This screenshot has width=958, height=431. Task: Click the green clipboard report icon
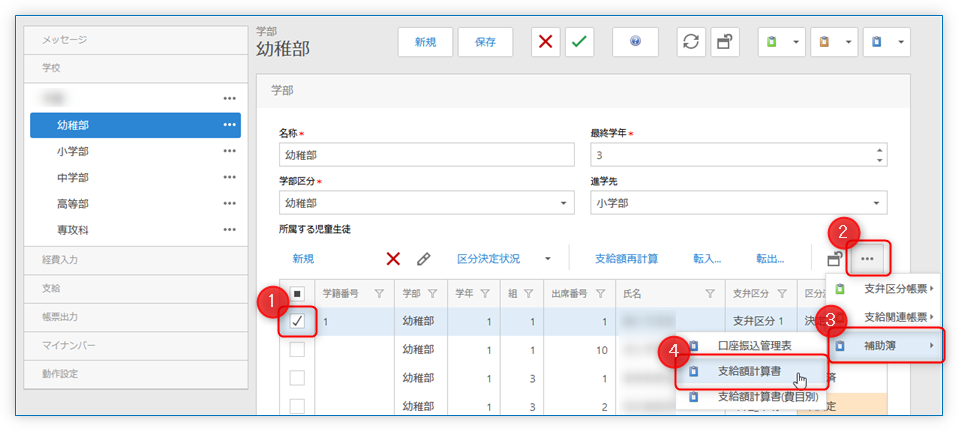[x=772, y=42]
